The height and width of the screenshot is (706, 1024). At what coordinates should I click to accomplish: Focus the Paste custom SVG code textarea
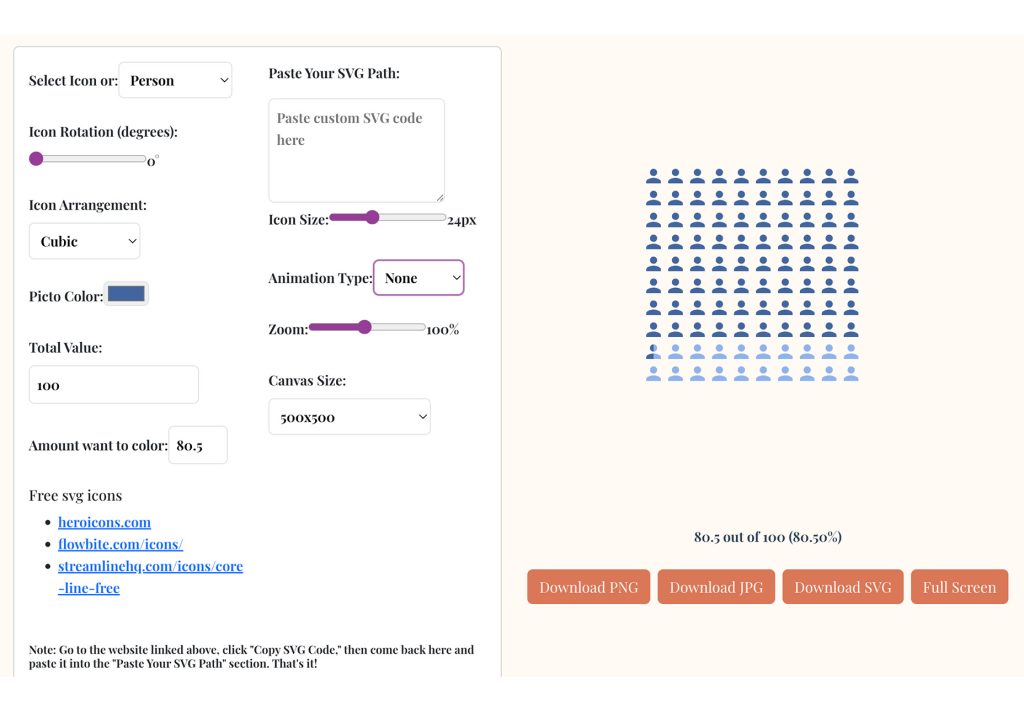357,151
